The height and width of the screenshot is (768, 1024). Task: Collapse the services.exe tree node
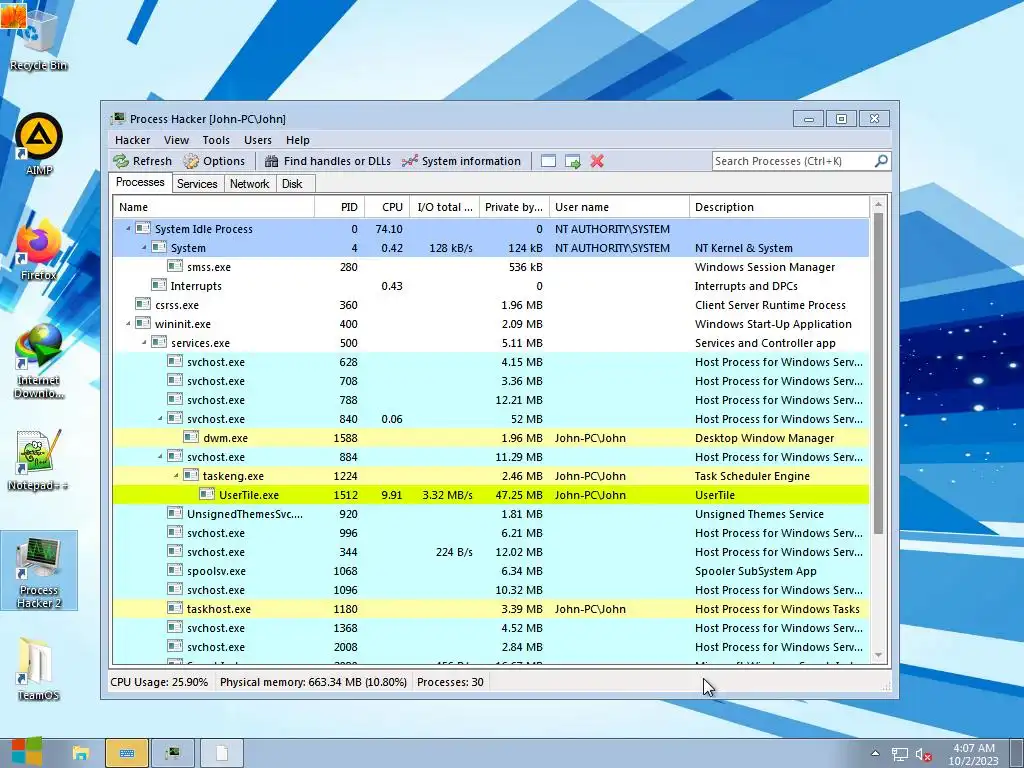144,343
